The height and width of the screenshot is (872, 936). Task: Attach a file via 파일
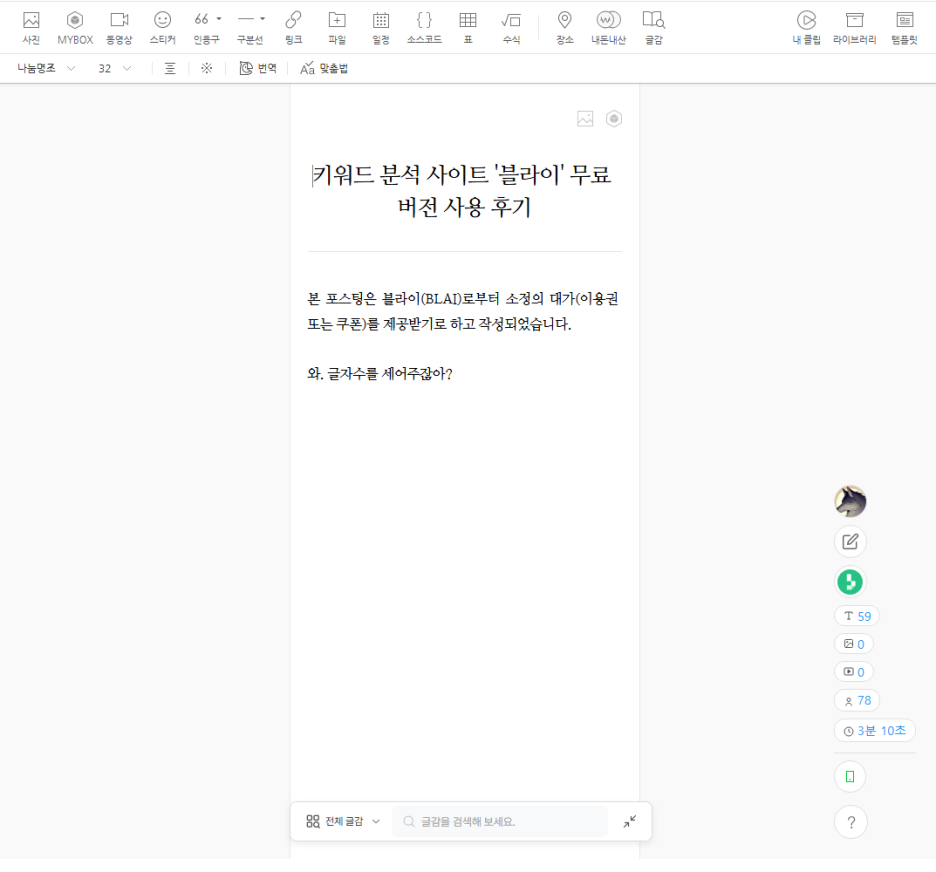click(337, 27)
